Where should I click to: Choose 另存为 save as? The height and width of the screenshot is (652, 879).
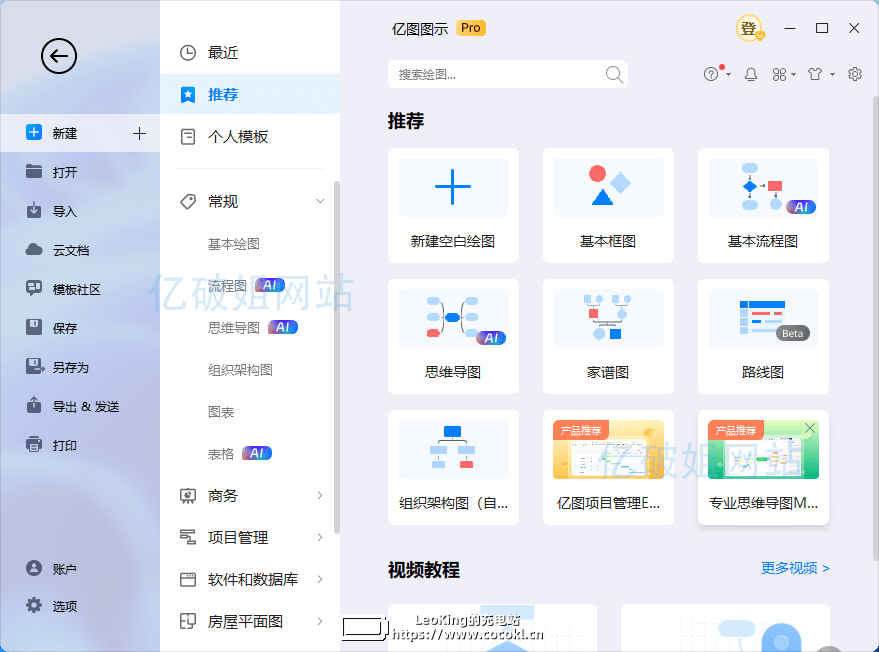[80, 367]
